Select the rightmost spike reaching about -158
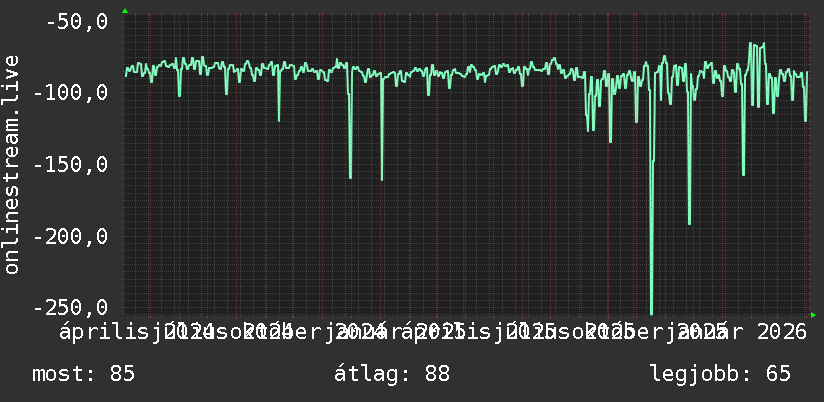The image size is (824, 402). 743,172
